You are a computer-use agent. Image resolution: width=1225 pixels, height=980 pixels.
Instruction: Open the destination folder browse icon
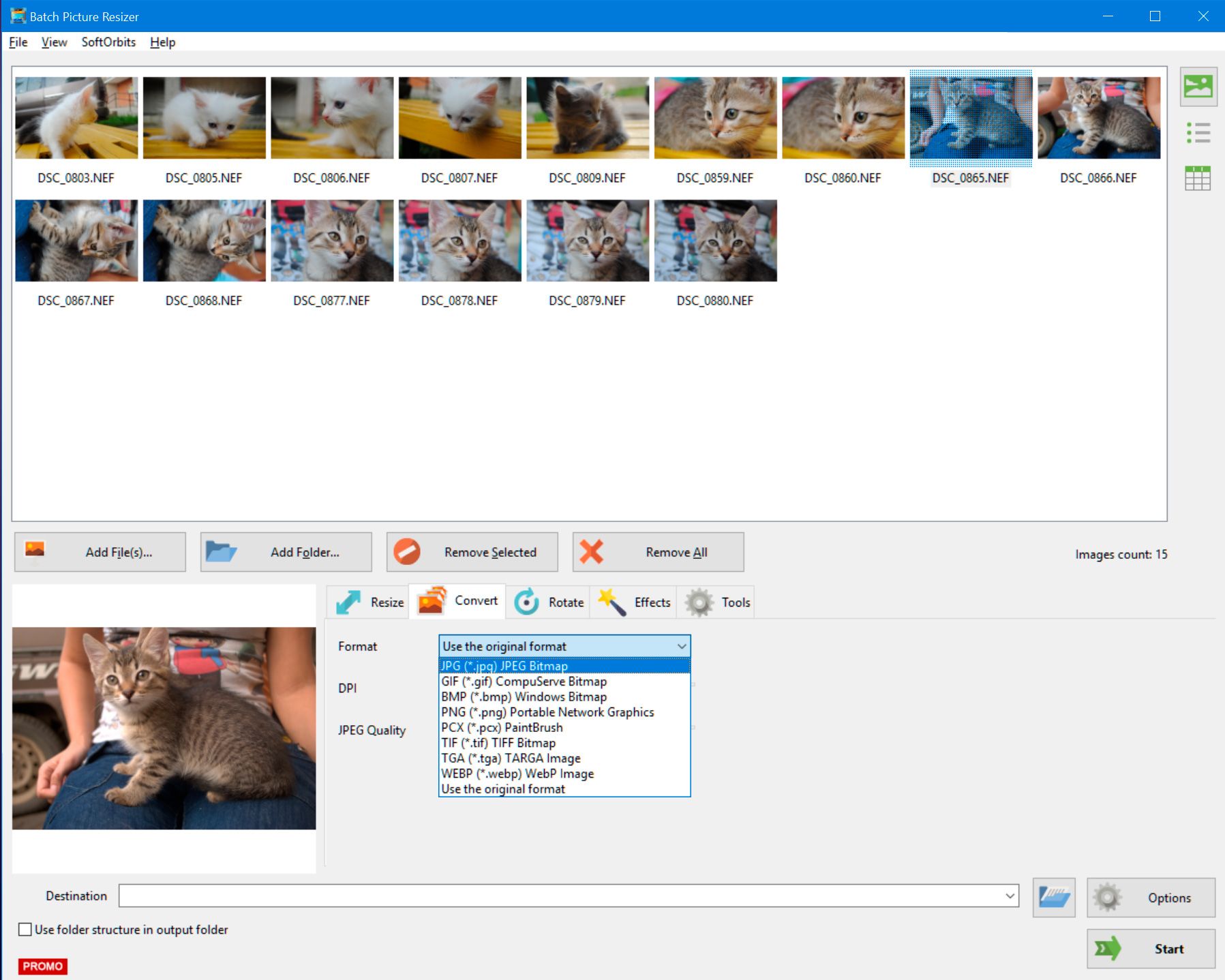tap(1054, 897)
